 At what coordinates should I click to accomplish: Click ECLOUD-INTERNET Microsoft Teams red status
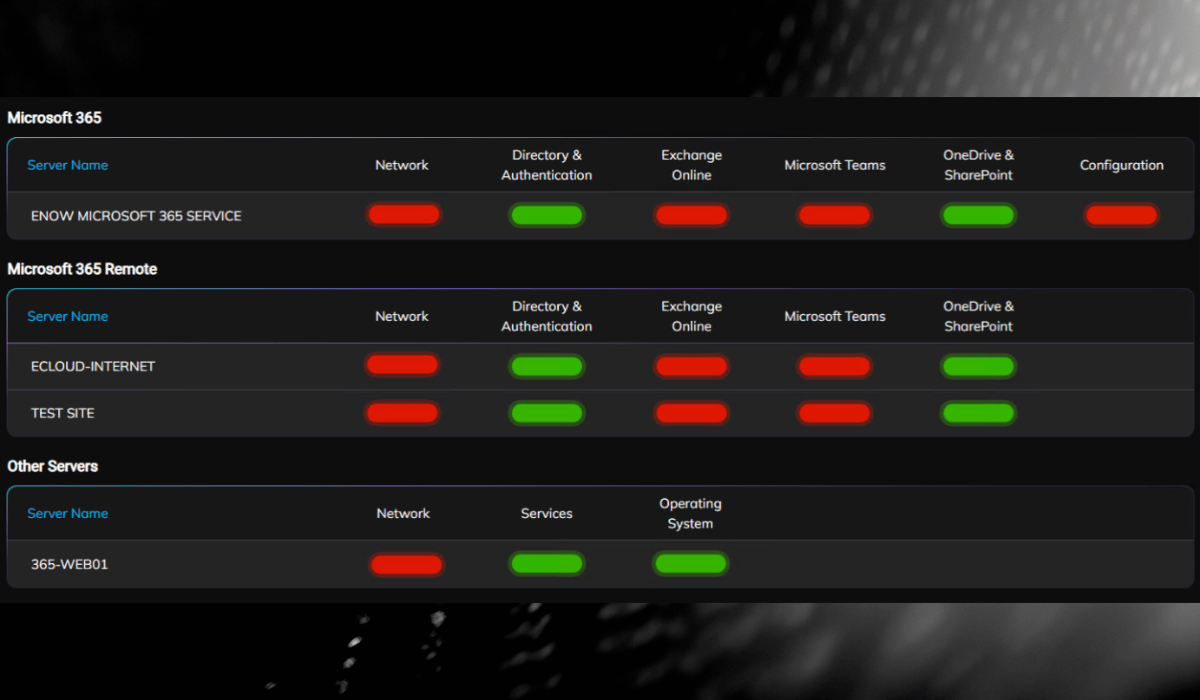click(835, 366)
